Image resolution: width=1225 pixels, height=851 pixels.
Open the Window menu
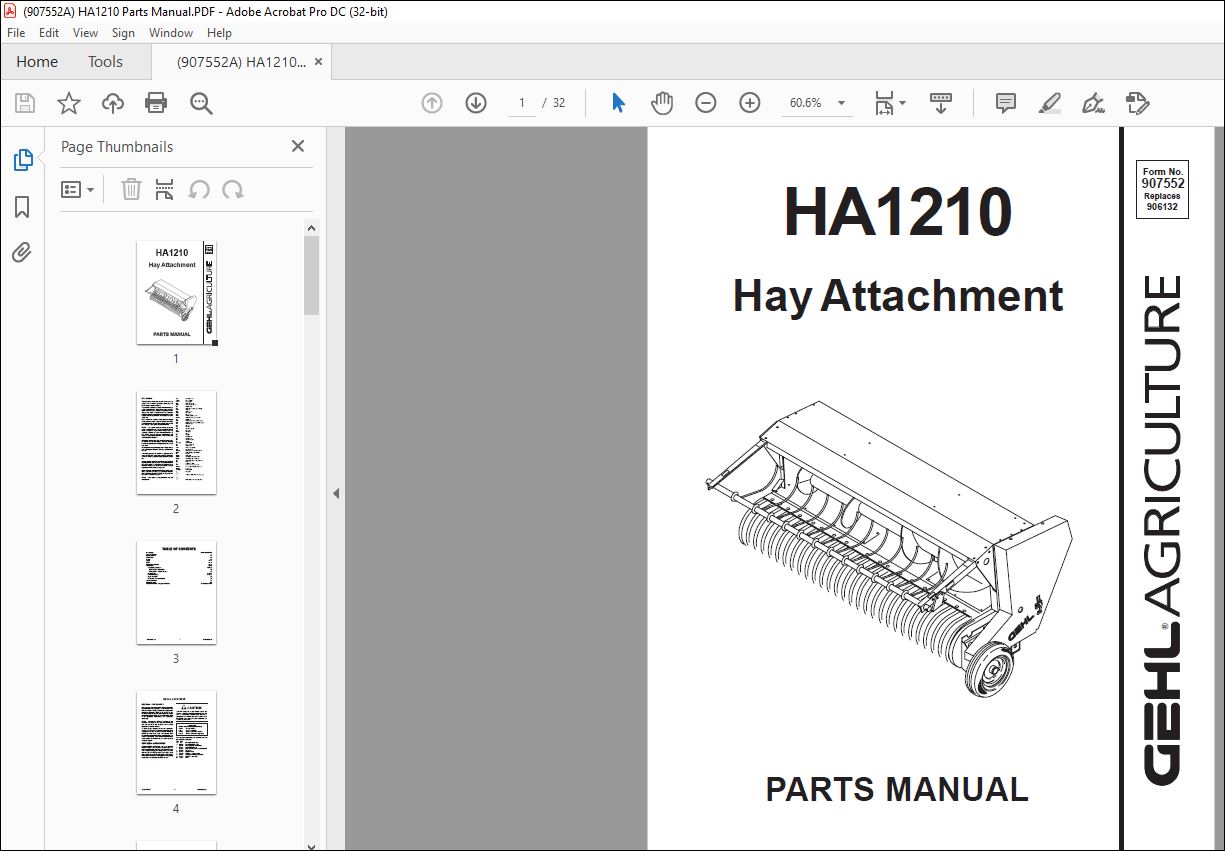[171, 33]
